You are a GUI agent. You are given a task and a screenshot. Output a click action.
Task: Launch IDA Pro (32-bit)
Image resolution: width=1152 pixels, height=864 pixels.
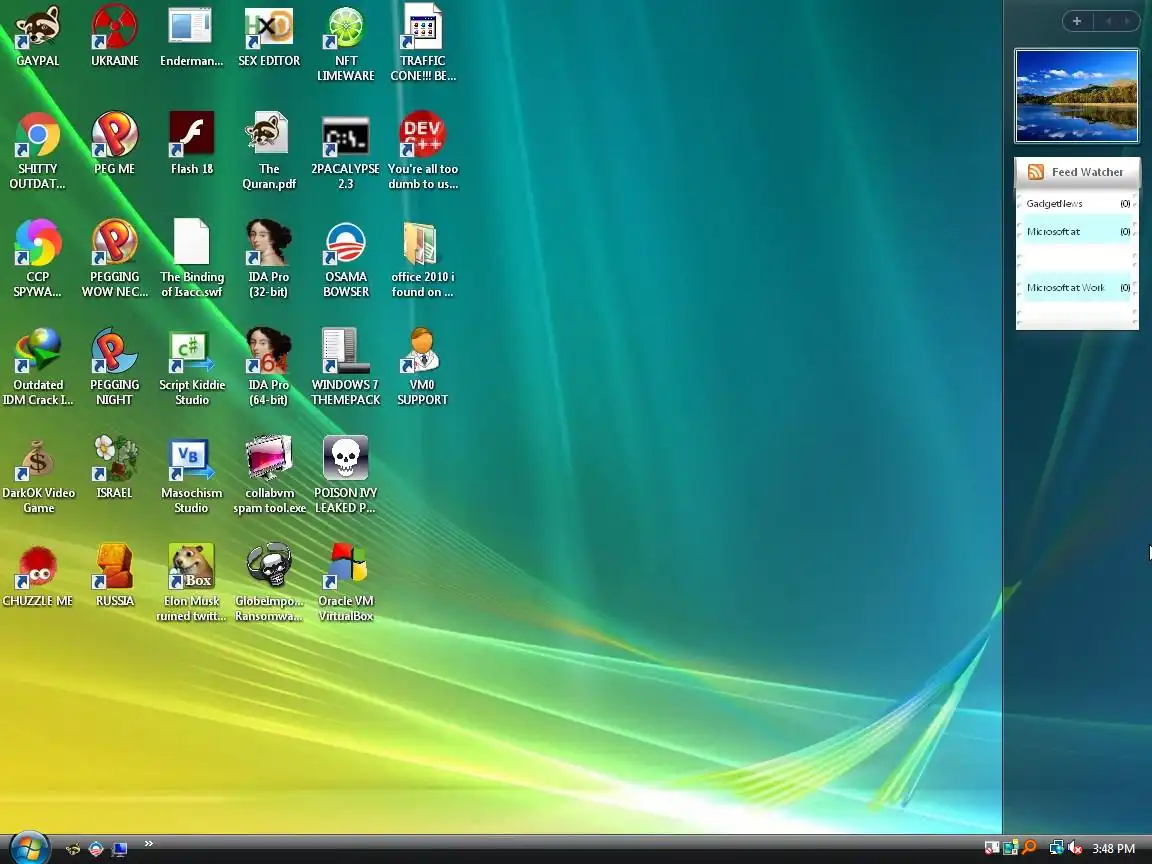click(x=269, y=259)
